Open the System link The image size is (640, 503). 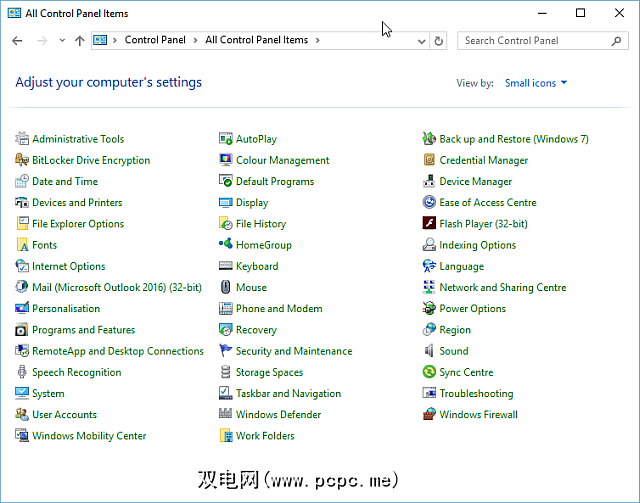click(48, 394)
